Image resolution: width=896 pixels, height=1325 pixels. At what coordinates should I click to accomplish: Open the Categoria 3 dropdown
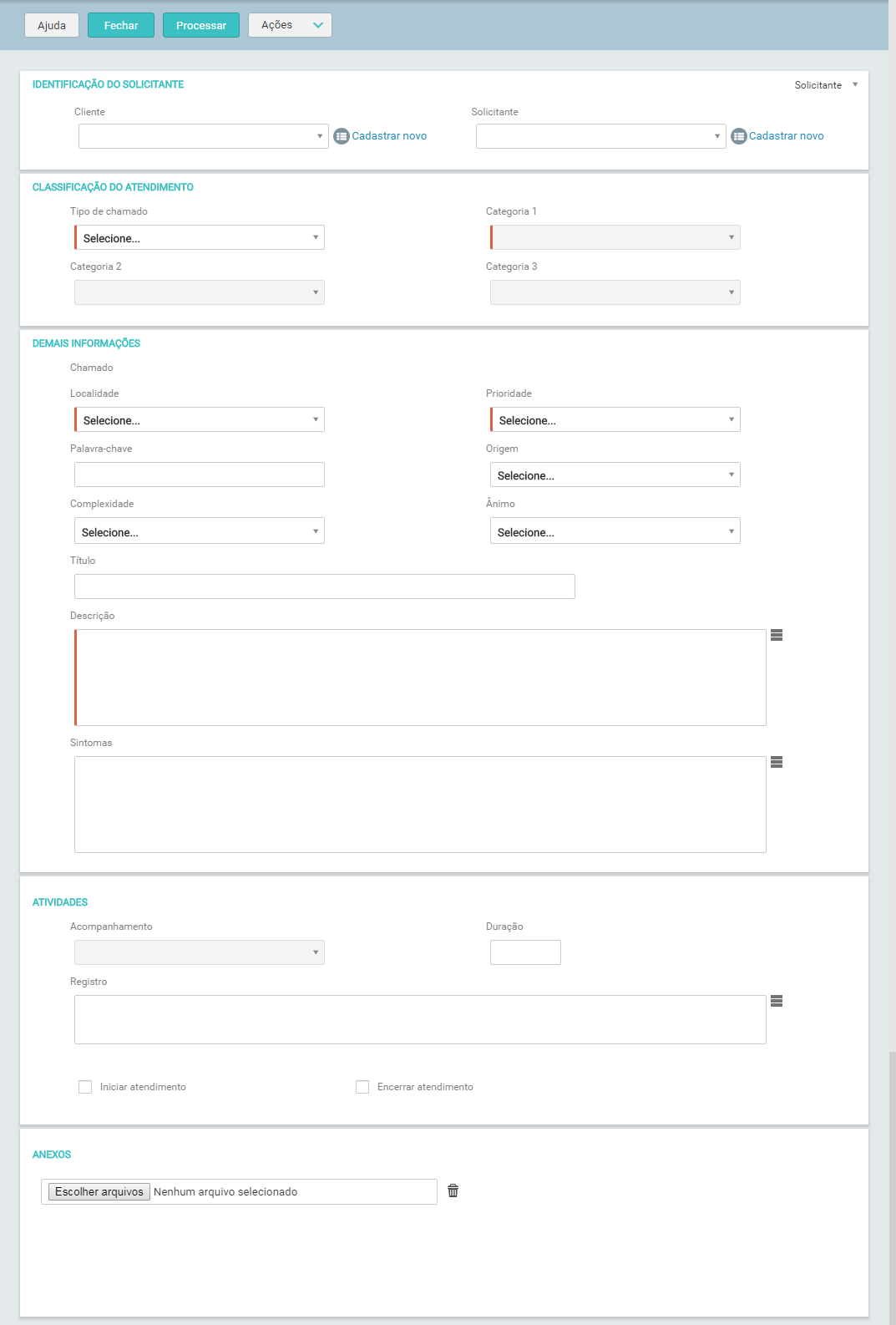point(615,292)
